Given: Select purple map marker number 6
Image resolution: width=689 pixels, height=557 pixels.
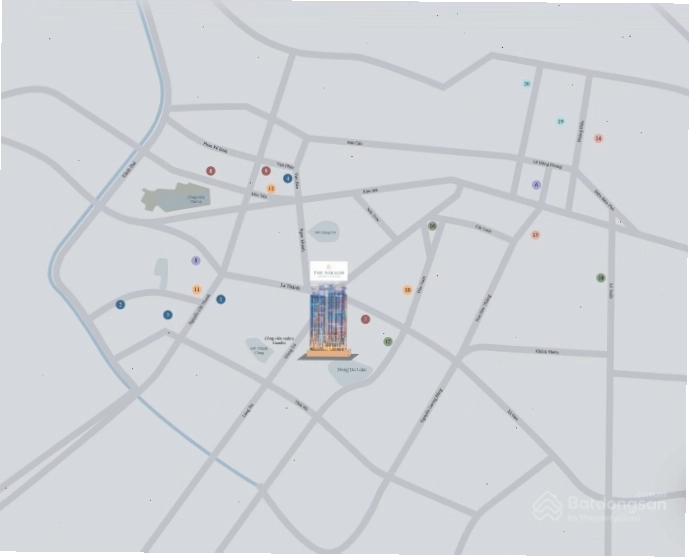Looking at the screenshot, I should tap(536, 184).
